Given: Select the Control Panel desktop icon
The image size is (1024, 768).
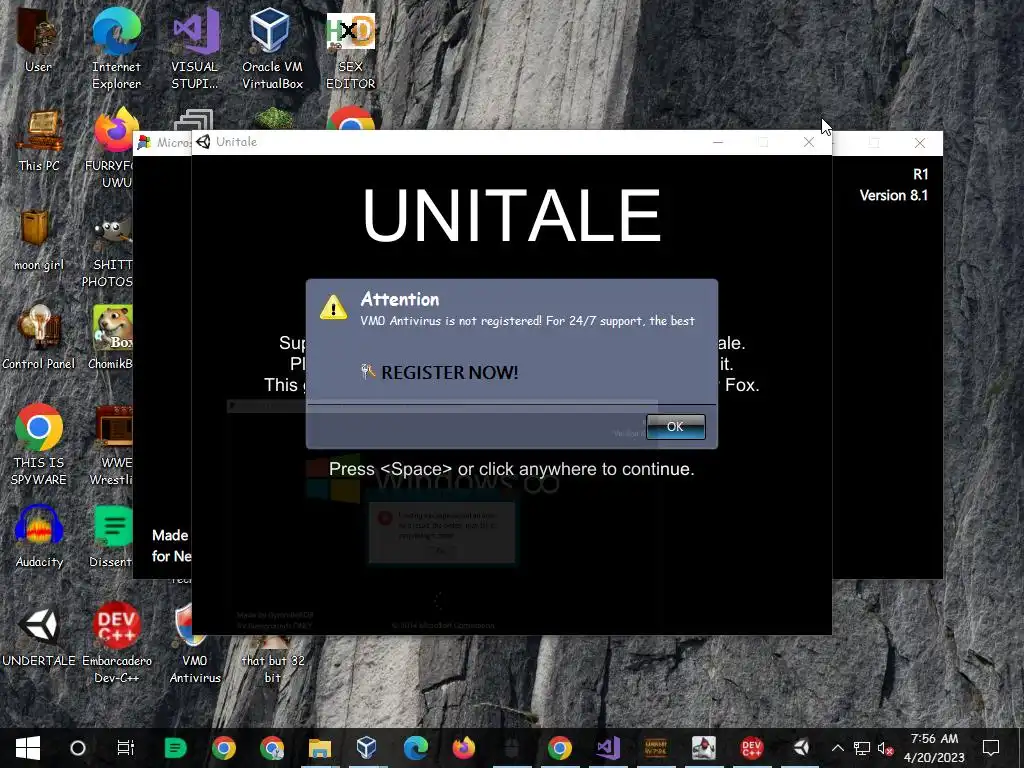Looking at the screenshot, I should point(39,338).
